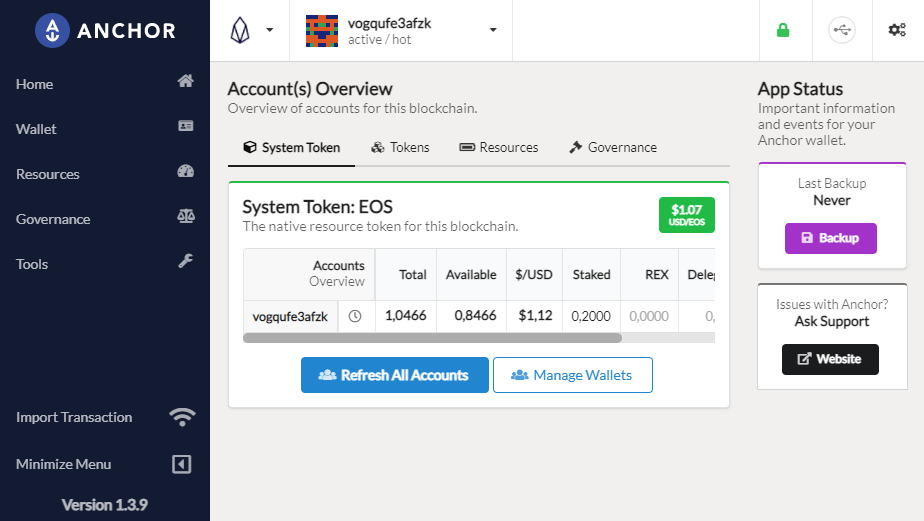Screen dimensions: 924x521
Task: Open the Resources tab in overview
Action: click(x=499, y=147)
